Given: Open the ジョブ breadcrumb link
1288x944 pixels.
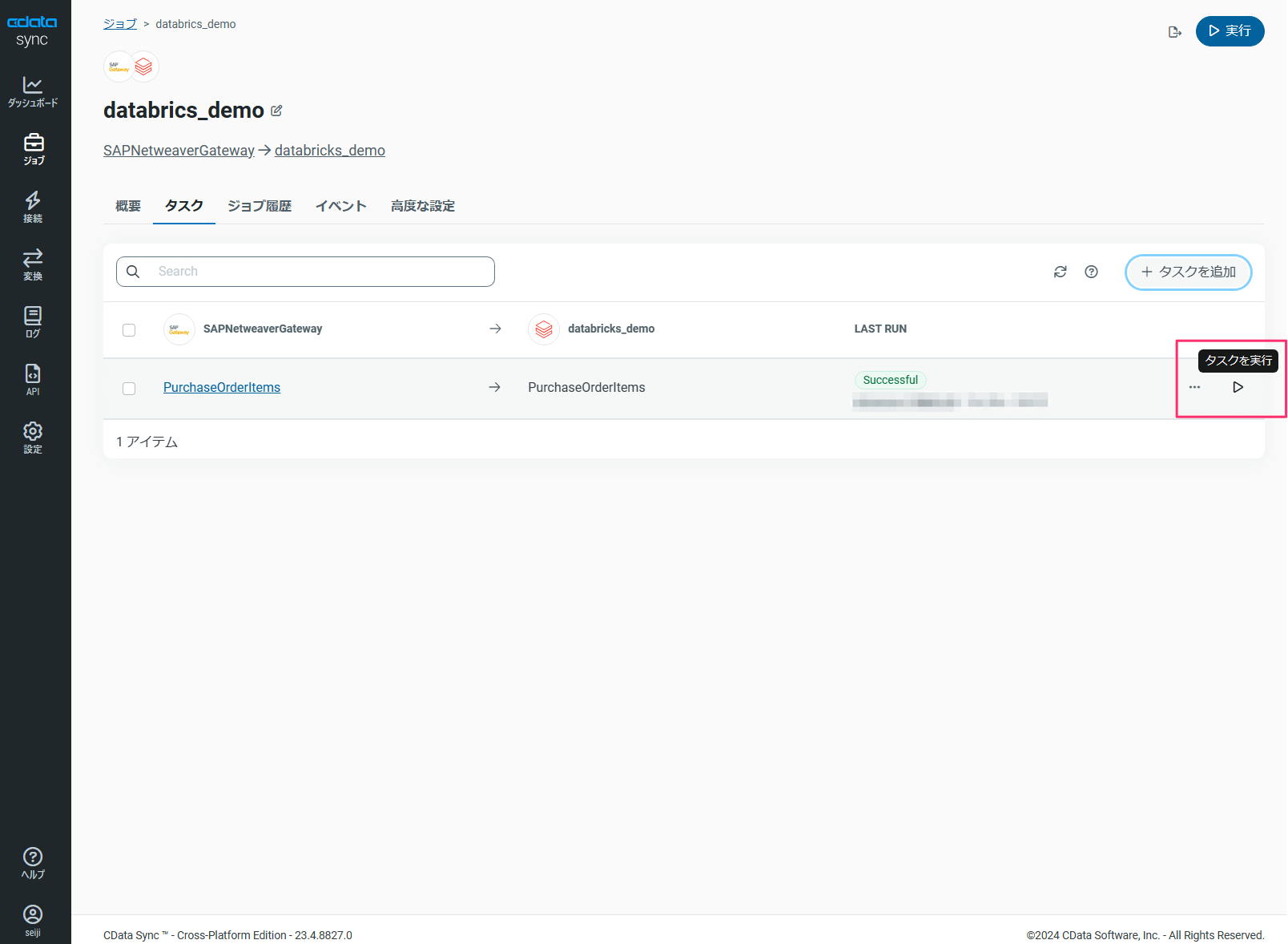Looking at the screenshot, I should [120, 24].
